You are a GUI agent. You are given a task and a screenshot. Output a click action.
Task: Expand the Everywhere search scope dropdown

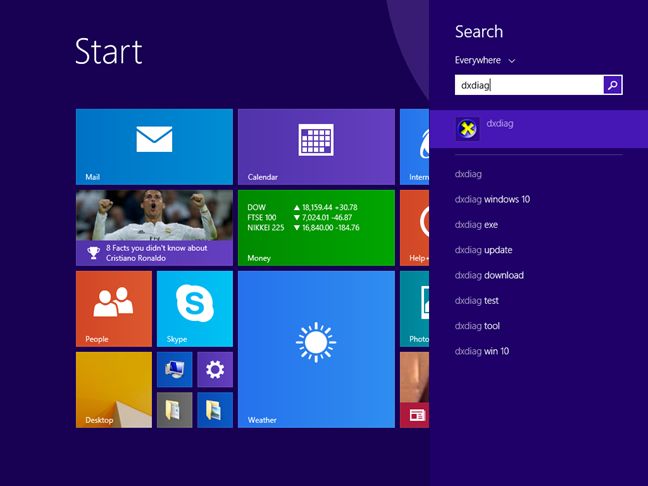(x=485, y=61)
